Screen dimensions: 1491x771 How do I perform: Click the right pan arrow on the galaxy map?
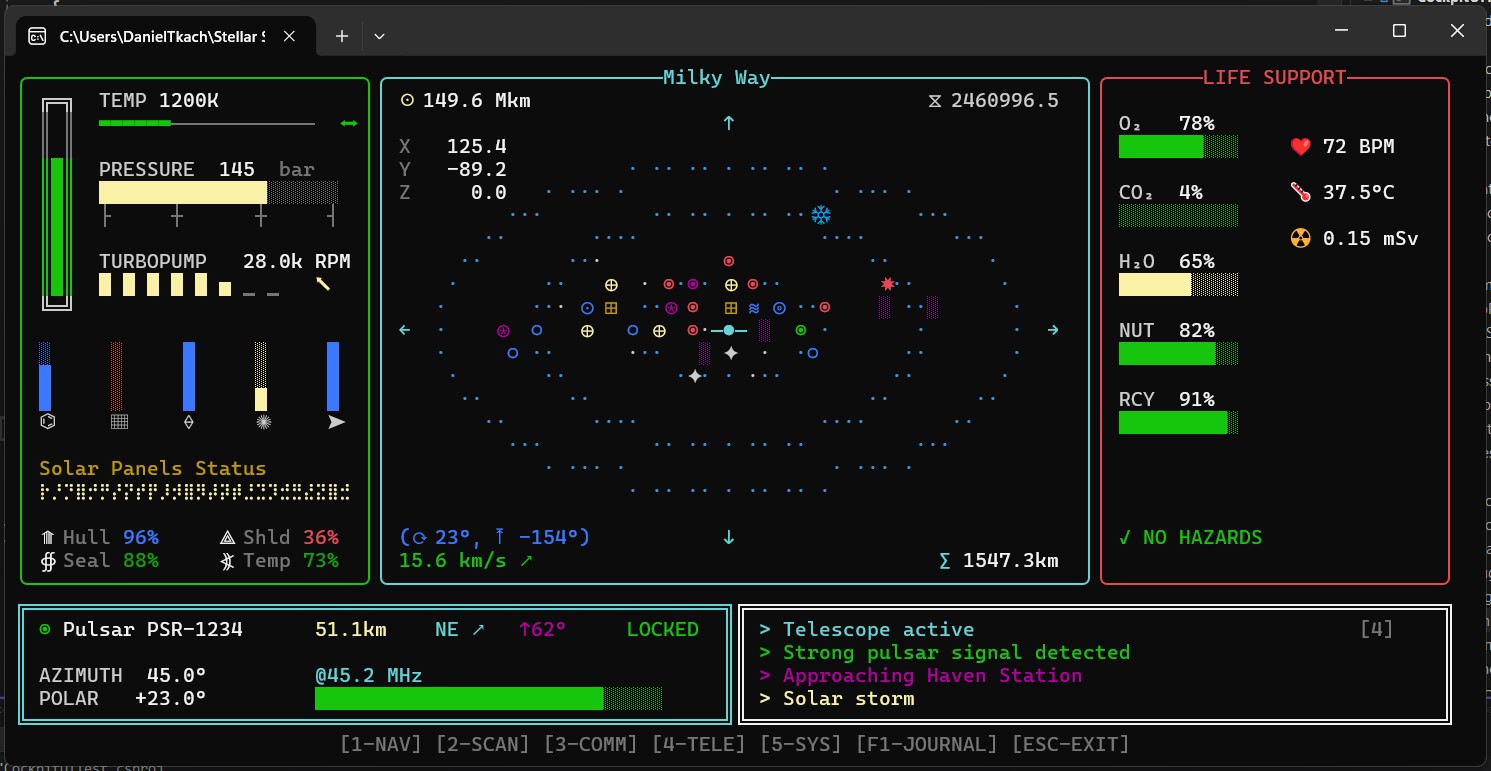point(1053,329)
